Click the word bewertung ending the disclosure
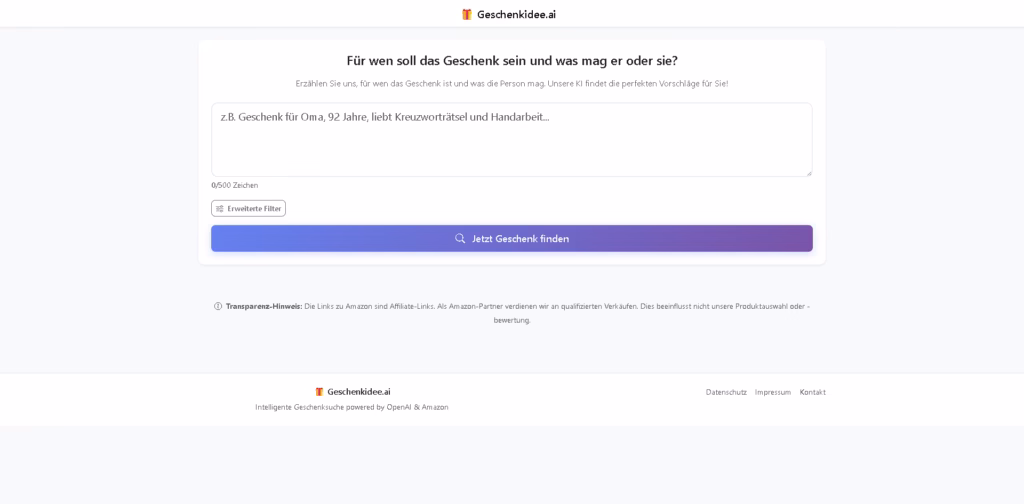Screen dimensions: 1024x504 512,321
